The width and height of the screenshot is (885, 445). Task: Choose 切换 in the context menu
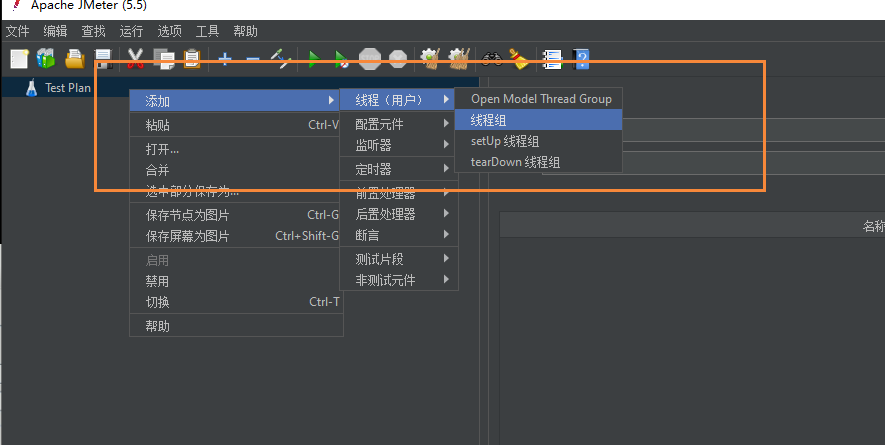click(235, 302)
